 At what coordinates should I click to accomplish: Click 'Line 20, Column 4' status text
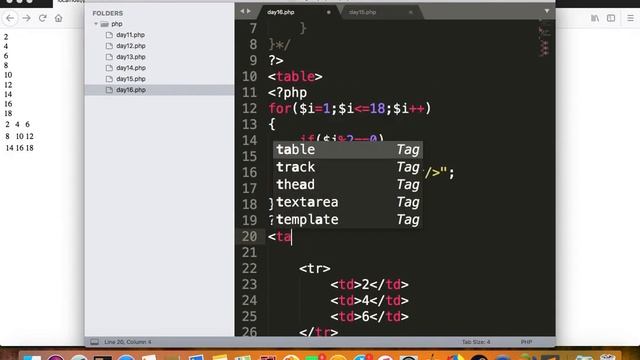pos(128,342)
